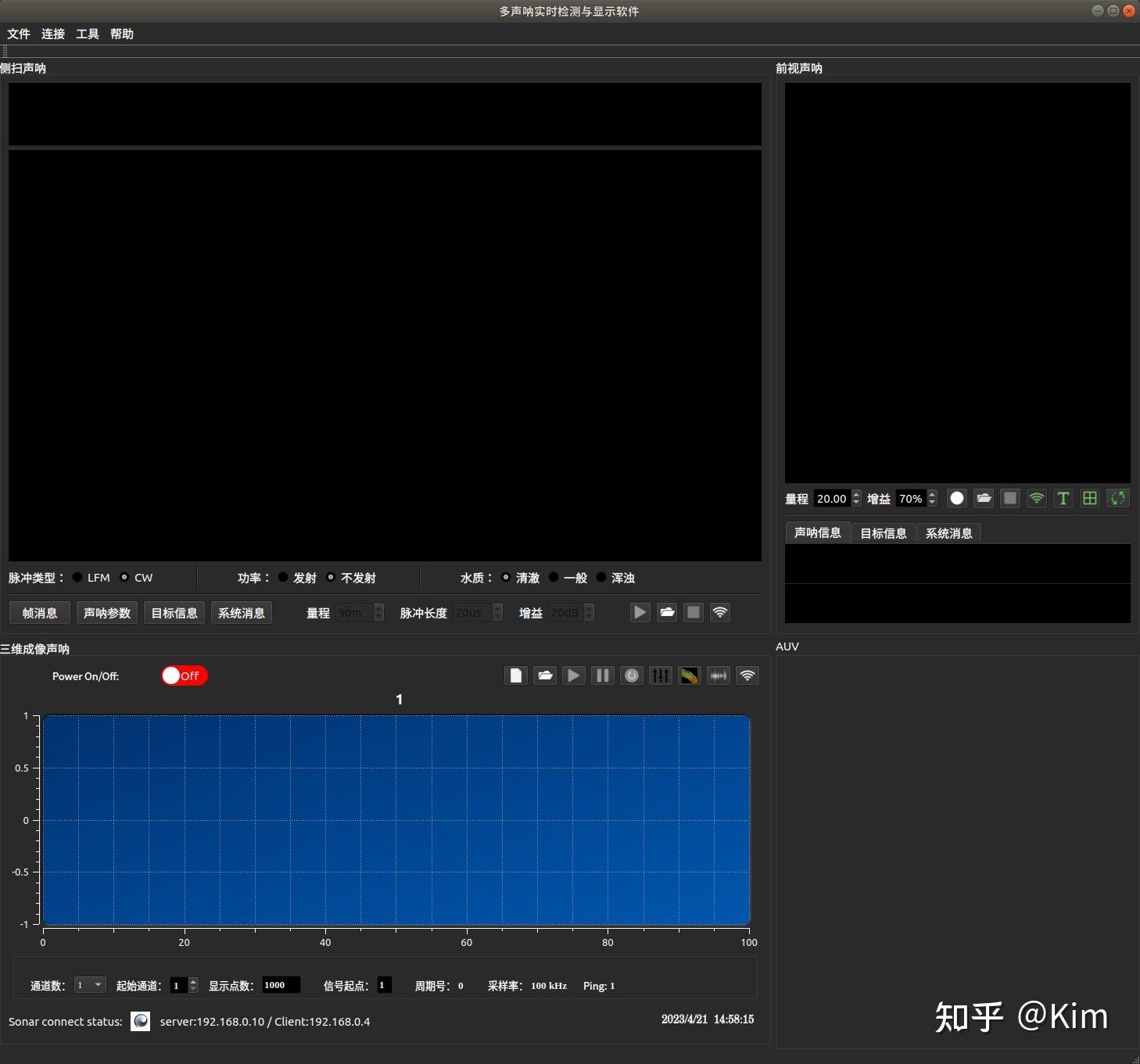
Task: Open the 连接 menu
Action: click(53, 34)
